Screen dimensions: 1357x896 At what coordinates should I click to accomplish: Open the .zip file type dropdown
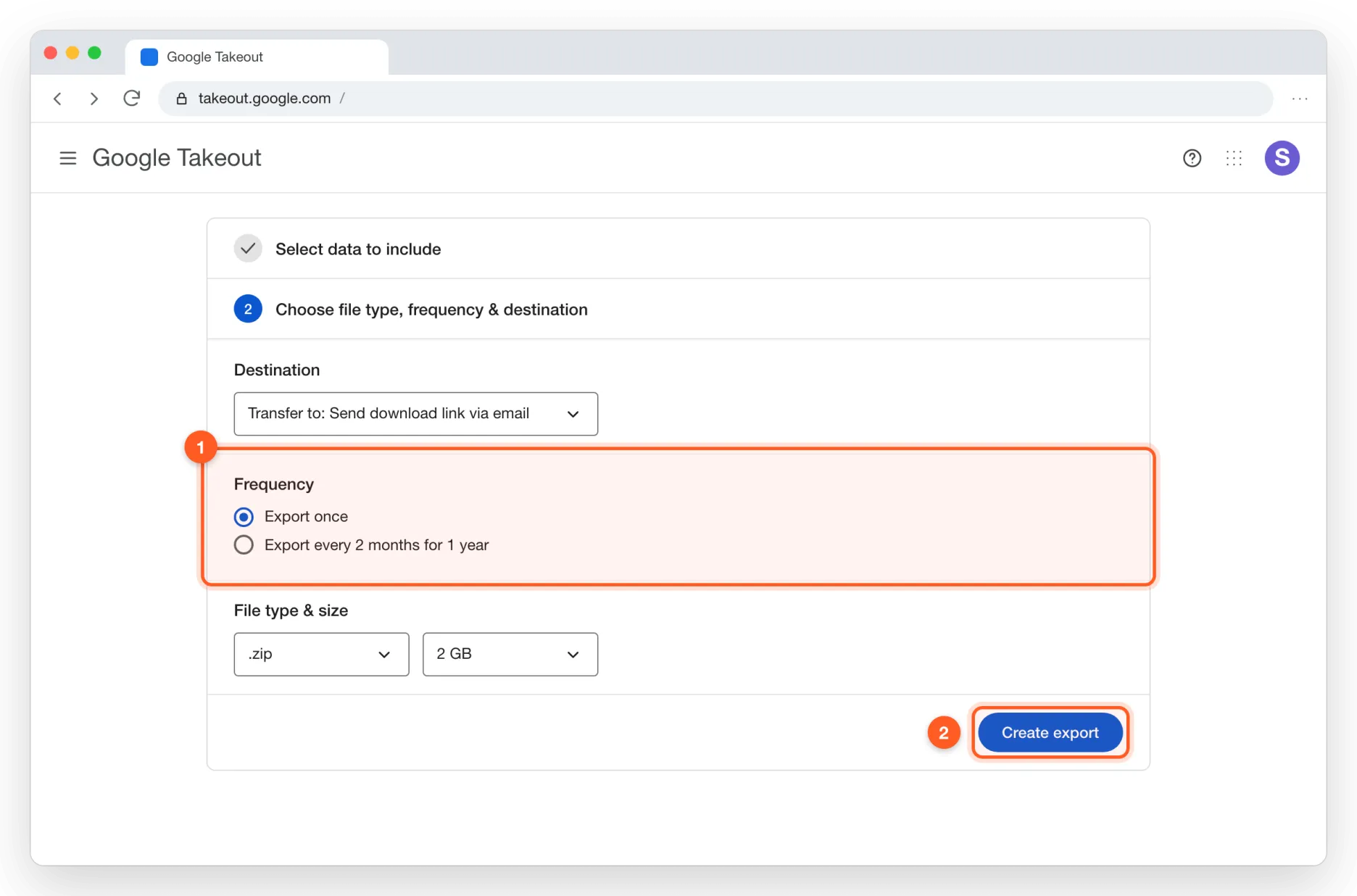[x=321, y=655]
